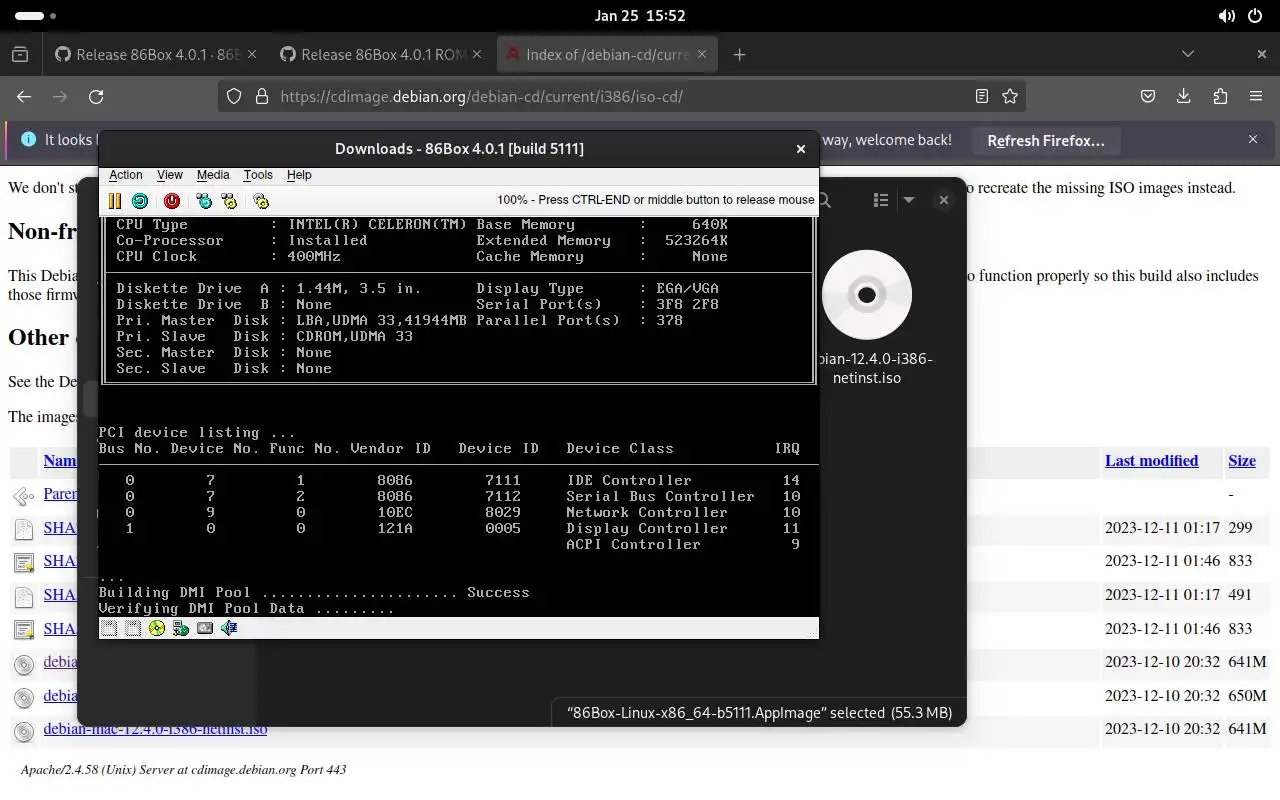Close the Index of /debian-cd tab
The width and height of the screenshot is (1280, 800).
[702, 55]
